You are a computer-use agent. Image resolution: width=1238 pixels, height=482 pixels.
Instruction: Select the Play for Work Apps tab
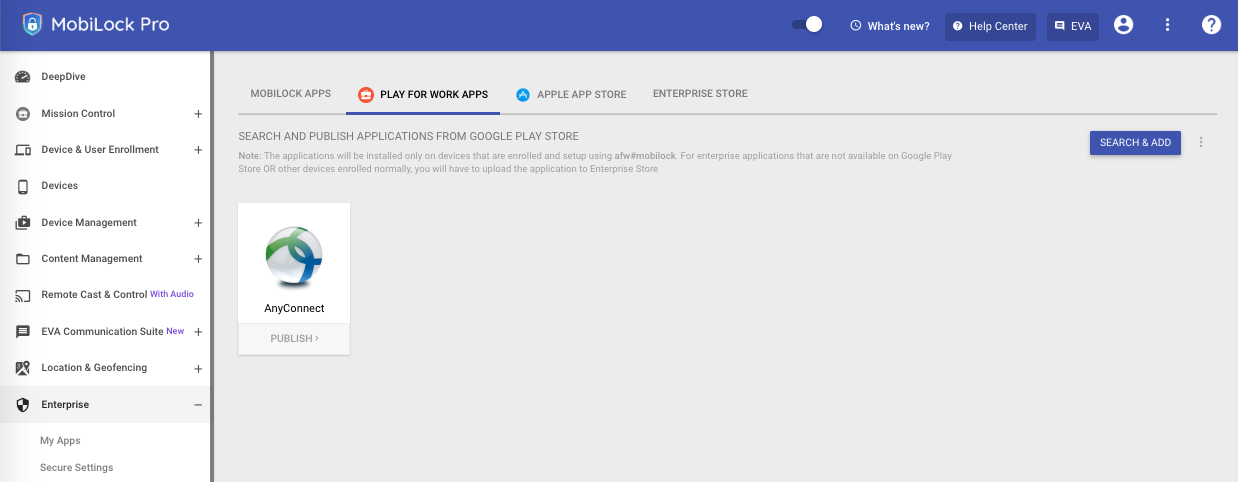(423, 95)
